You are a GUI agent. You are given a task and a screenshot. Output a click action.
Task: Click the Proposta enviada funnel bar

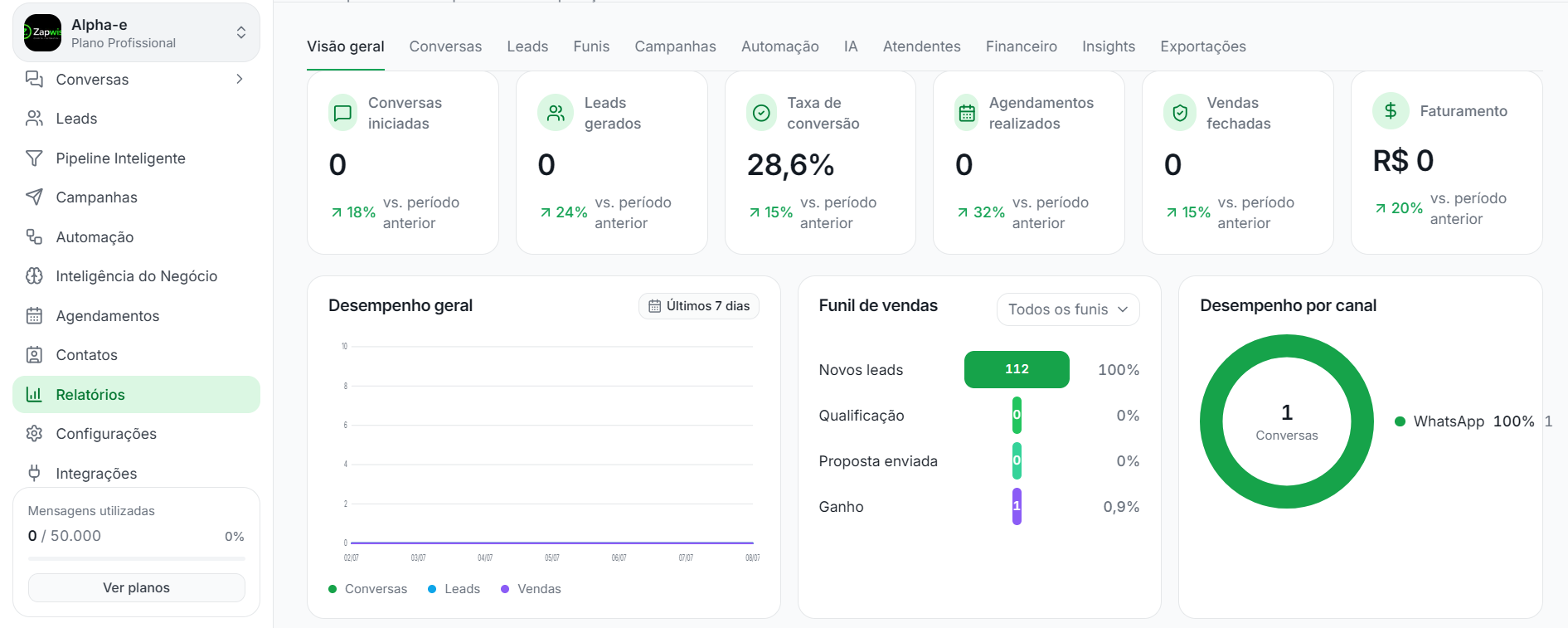point(1017,460)
